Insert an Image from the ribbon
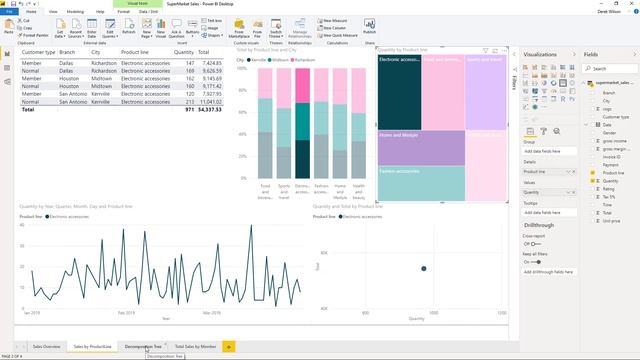This screenshot has width=640, height=360. coord(210,28)
